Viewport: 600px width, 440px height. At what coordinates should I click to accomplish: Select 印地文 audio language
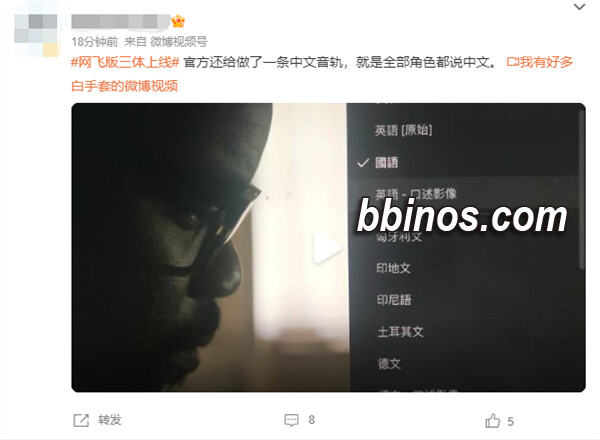[393, 268]
